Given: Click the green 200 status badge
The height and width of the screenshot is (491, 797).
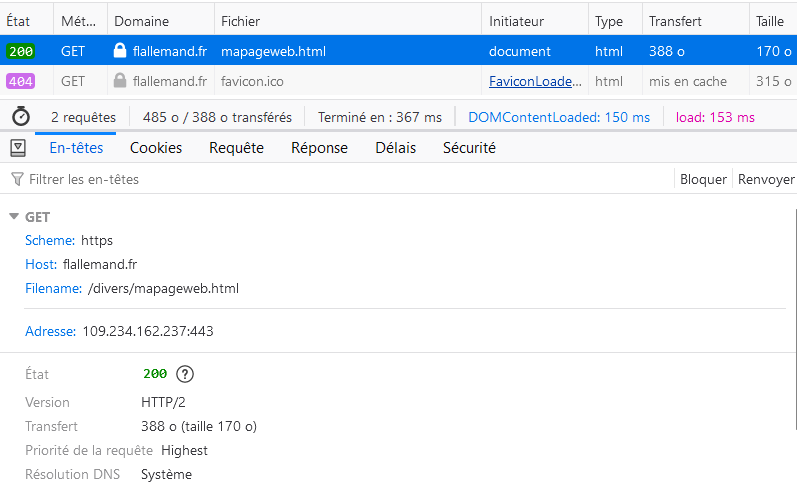Looking at the screenshot, I should (21, 51).
